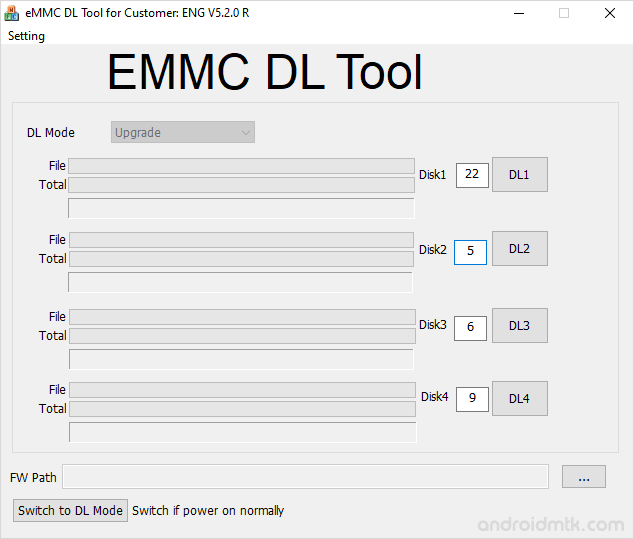Screen dimensions: 634x539
Task: Click the Disk3 status text box
Action: [241, 359]
